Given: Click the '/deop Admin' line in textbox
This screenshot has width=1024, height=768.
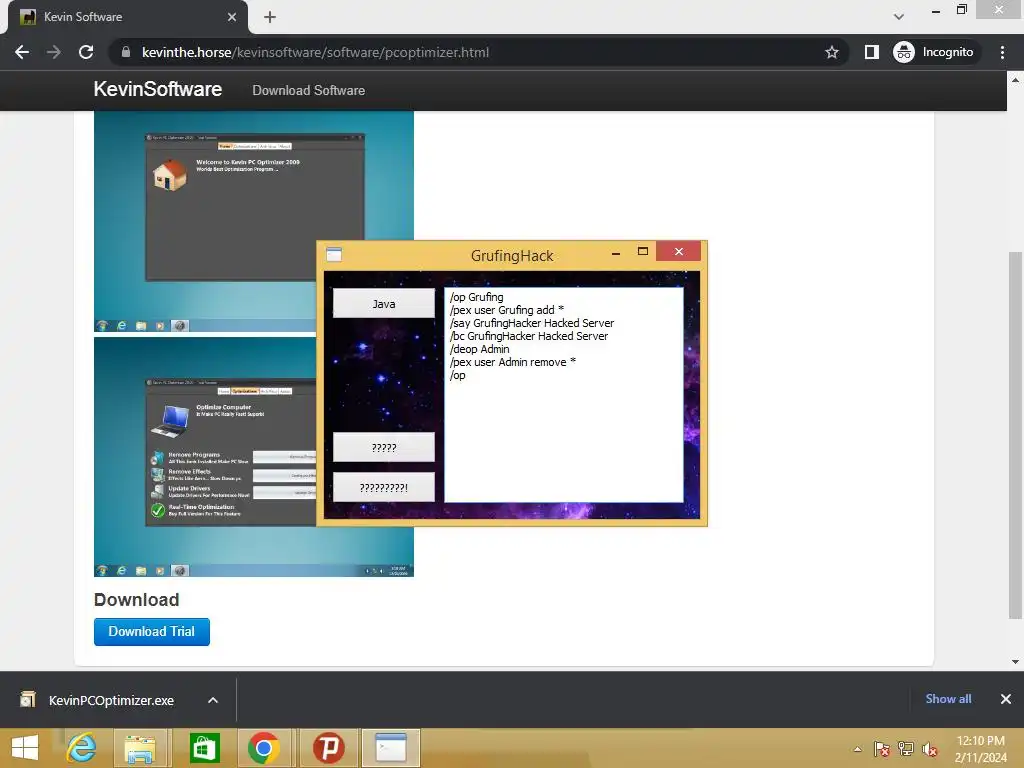Looking at the screenshot, I should click(x=479, y=349).
